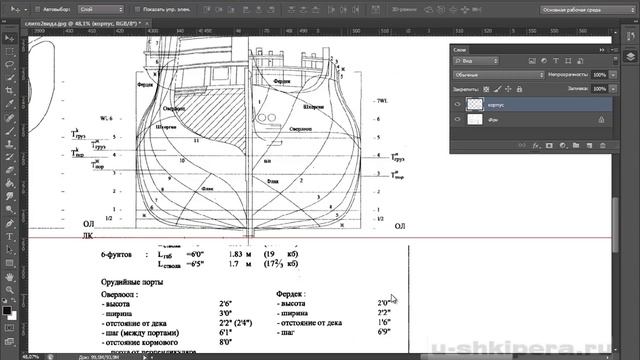Image resolution: width=640 pixels, height=360 pixels.
Task: Enable the Автовыбор checkbox
Action: click(x=37, y=9)
